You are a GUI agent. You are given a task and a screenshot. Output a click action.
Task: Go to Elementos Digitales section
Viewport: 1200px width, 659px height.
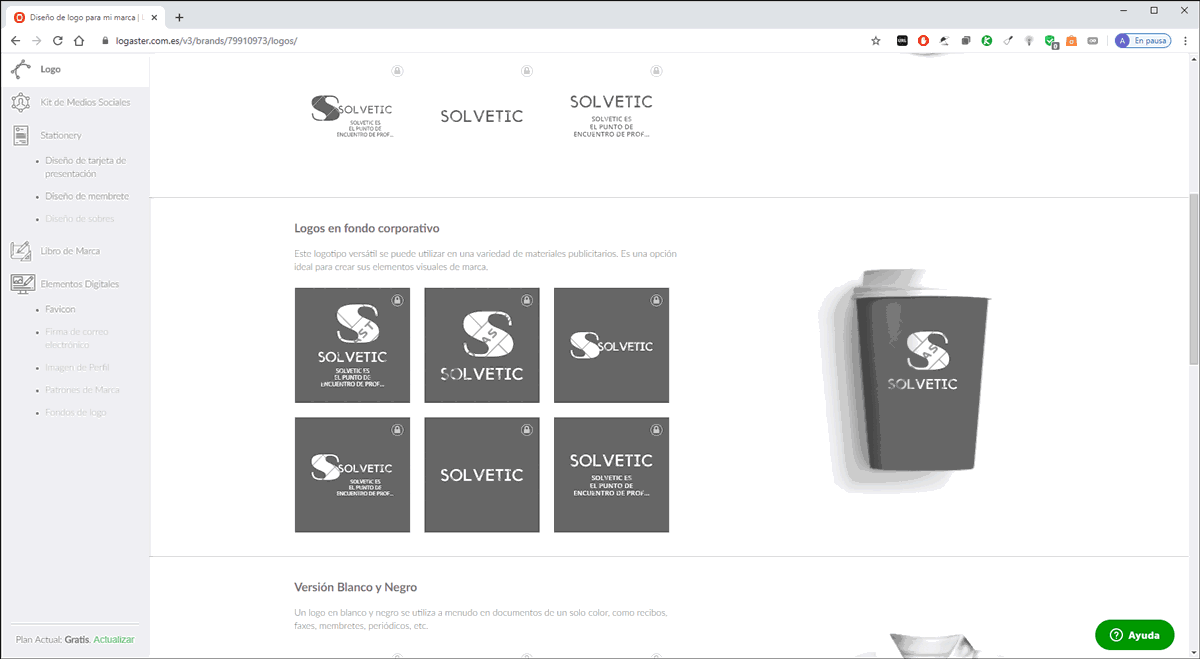coord(80,284)
